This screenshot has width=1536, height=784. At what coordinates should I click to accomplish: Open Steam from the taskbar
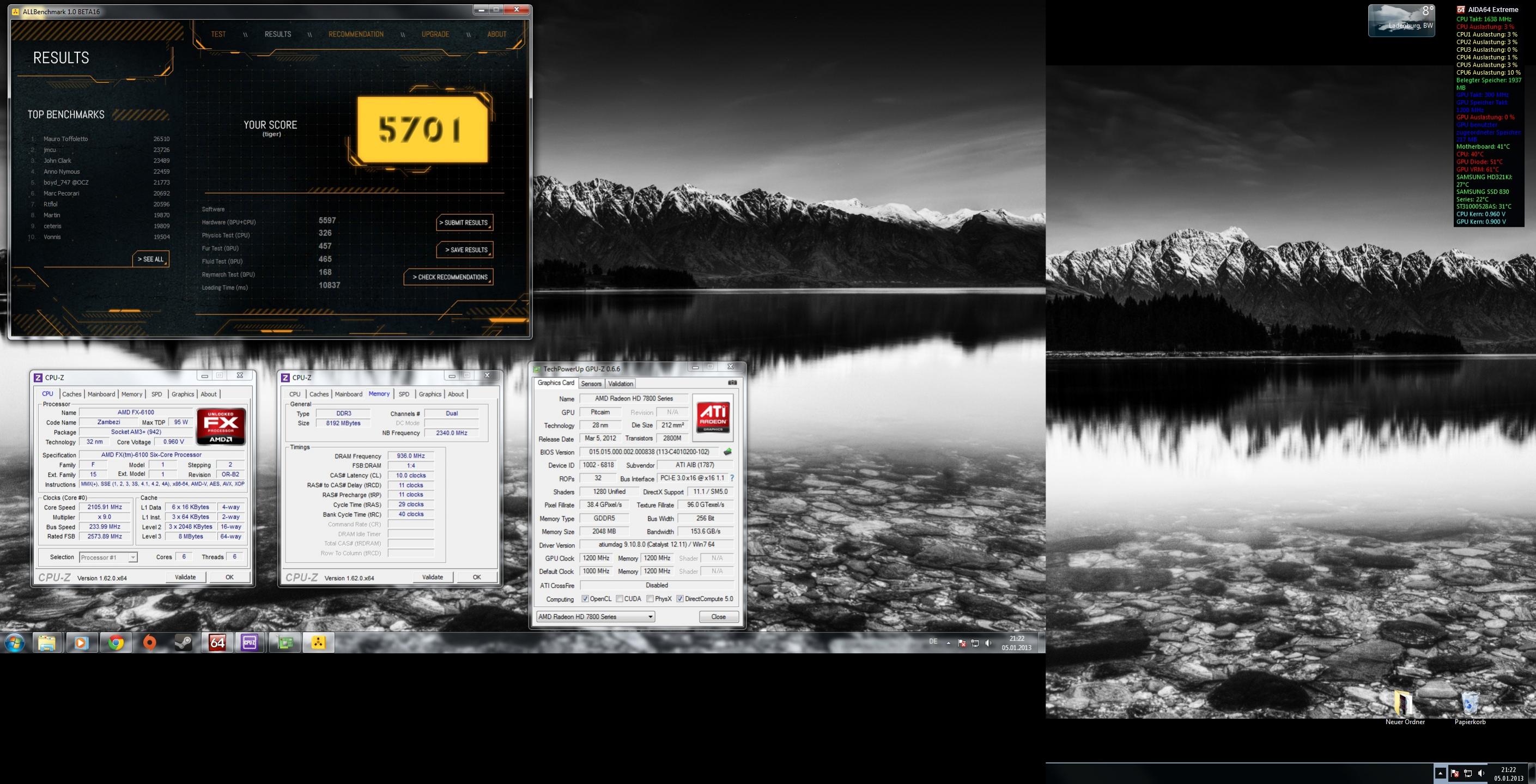coord(183,642)
